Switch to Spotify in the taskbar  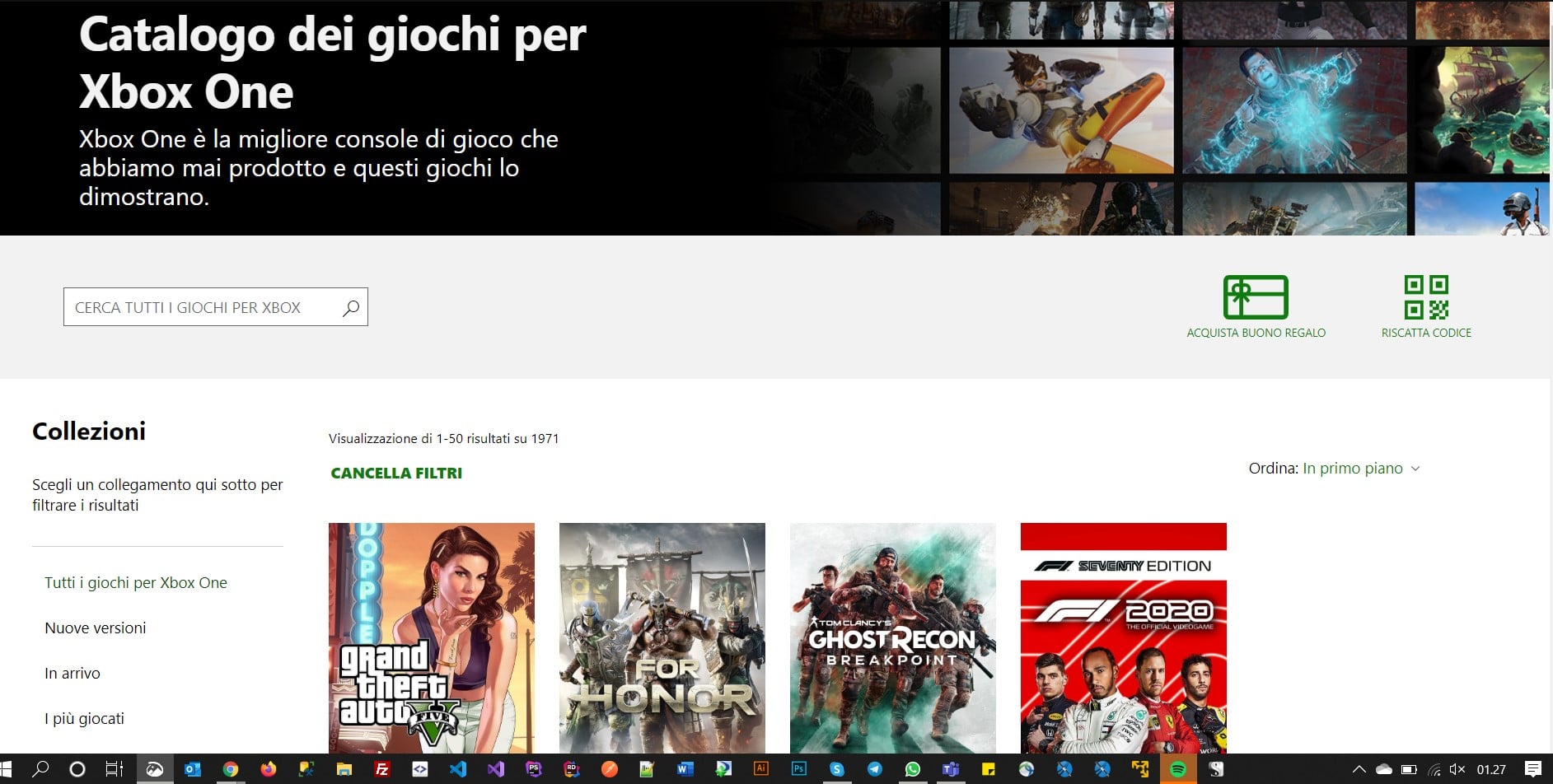[1178, 769]
